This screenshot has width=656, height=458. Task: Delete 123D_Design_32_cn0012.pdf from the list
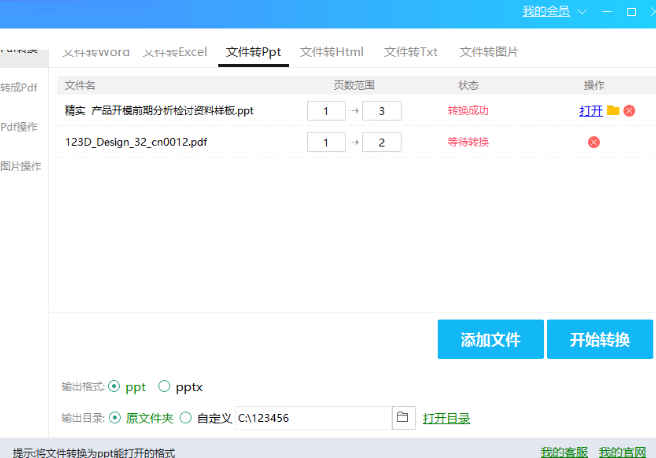click(593, 143)
